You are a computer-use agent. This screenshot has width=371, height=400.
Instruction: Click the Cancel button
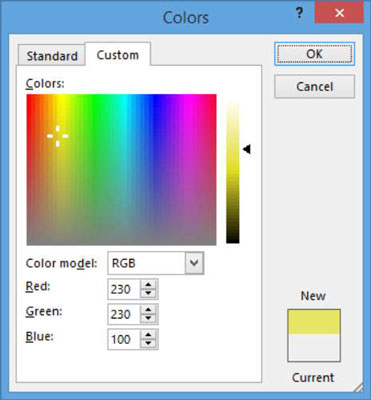[314, 87]
